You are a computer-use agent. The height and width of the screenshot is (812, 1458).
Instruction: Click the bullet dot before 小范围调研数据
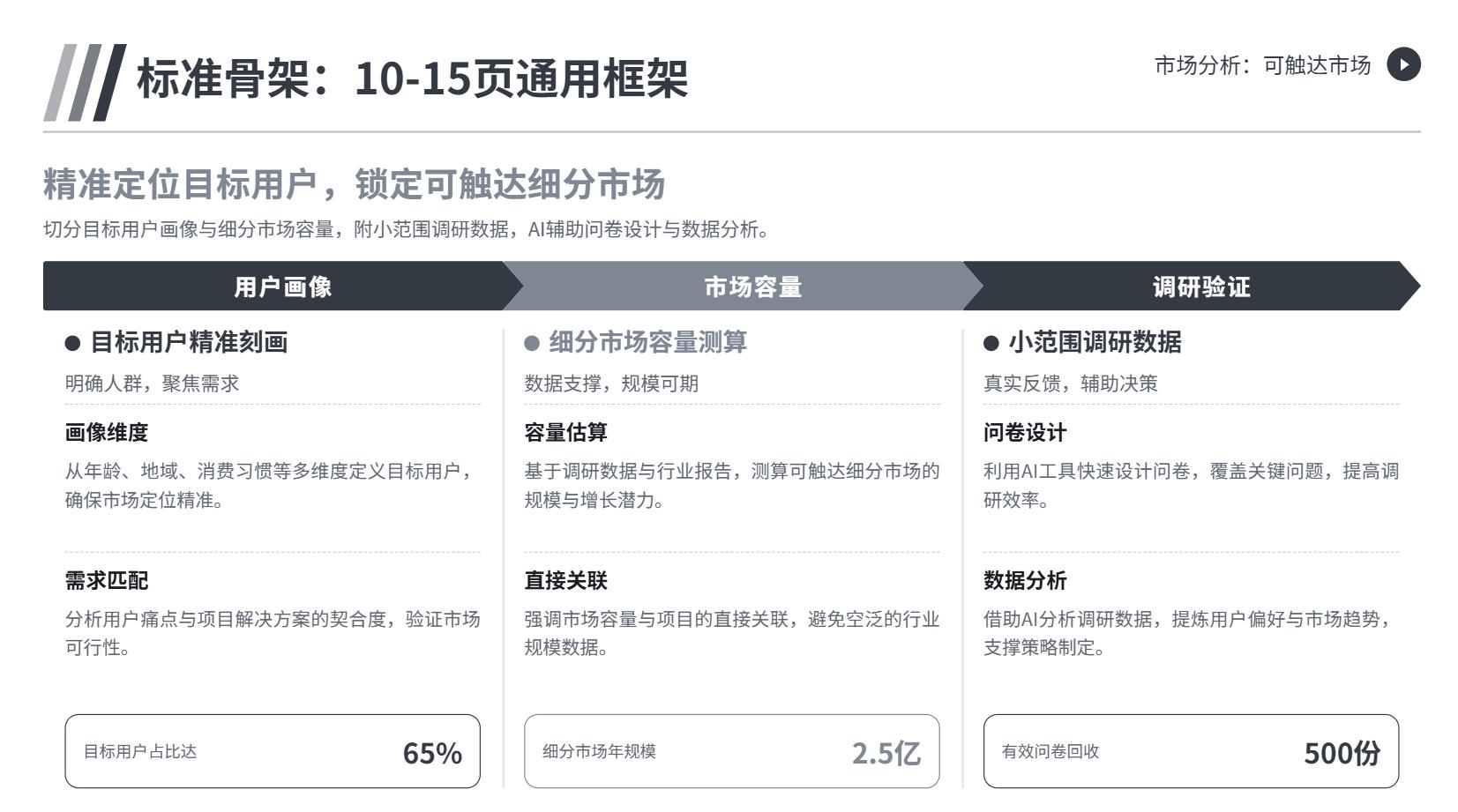[991, 343]
